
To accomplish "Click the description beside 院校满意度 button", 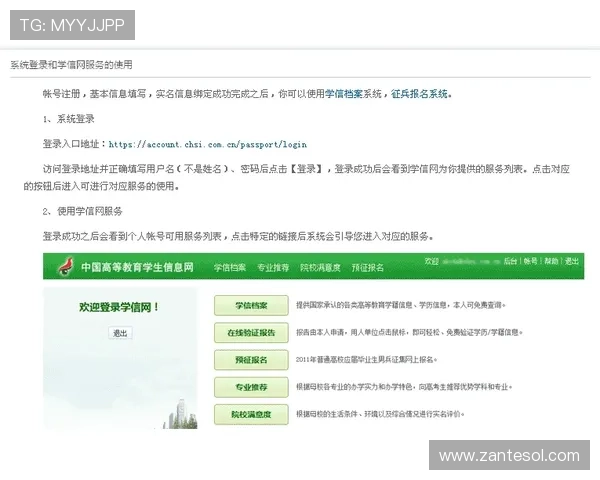I will click(x=380, y=414).
